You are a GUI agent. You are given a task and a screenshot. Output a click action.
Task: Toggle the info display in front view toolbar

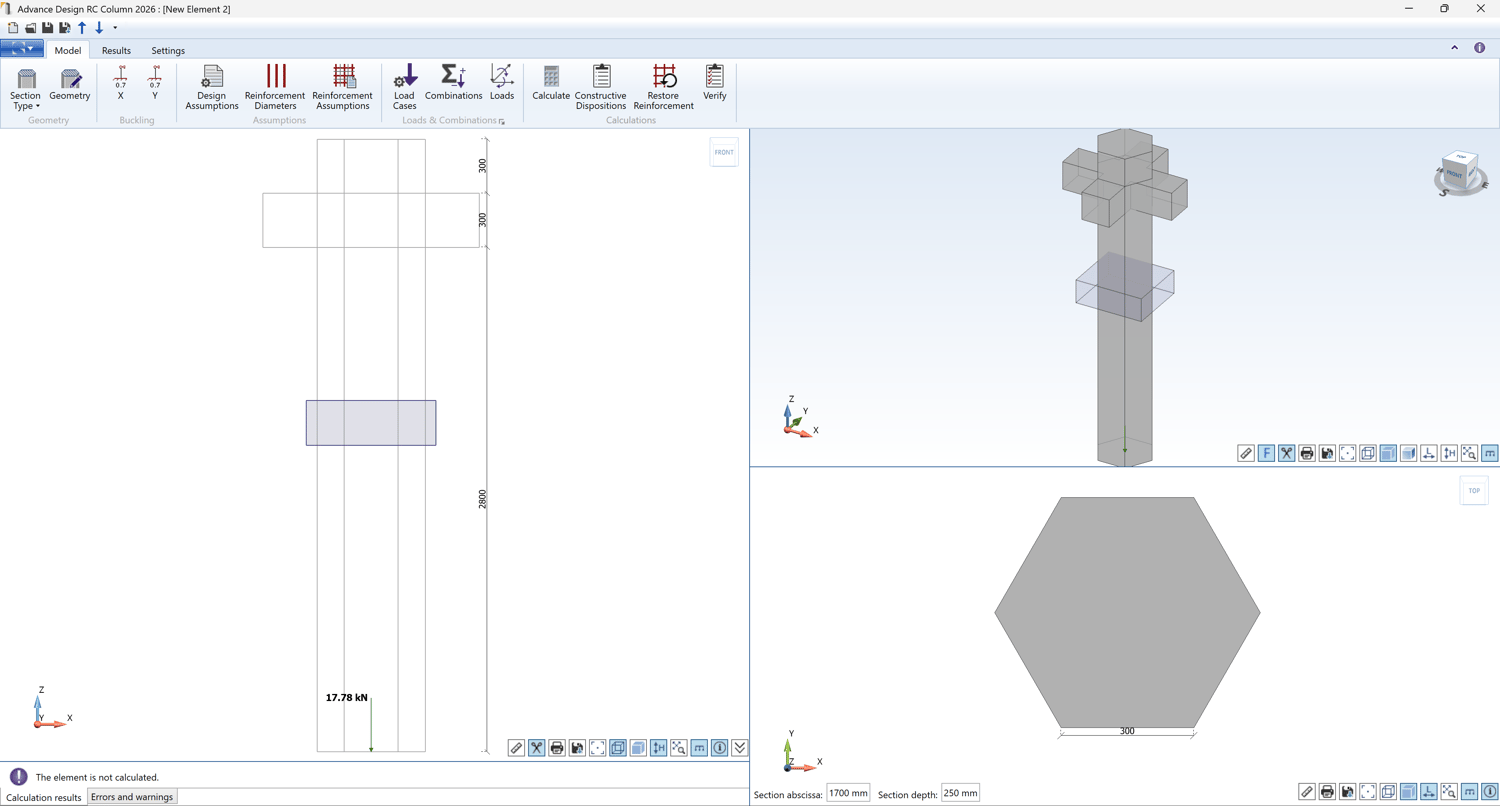(719, 748)
